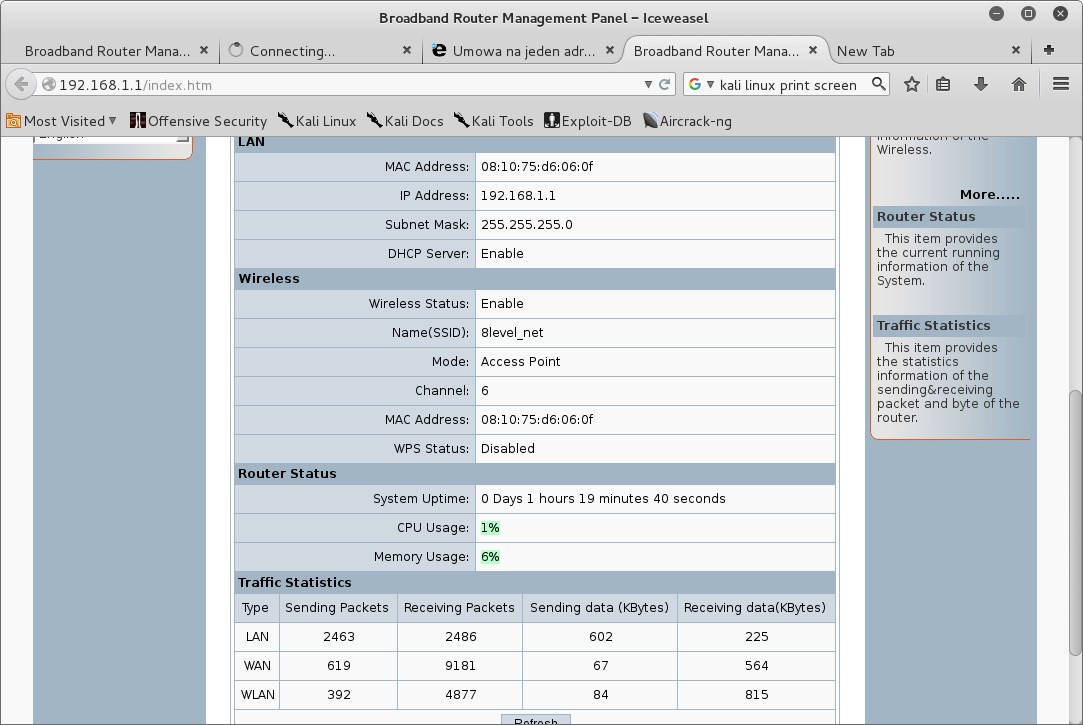Click the Sending Packets column header
This screenshot has width=1083, height=725.
coord(336,608)
